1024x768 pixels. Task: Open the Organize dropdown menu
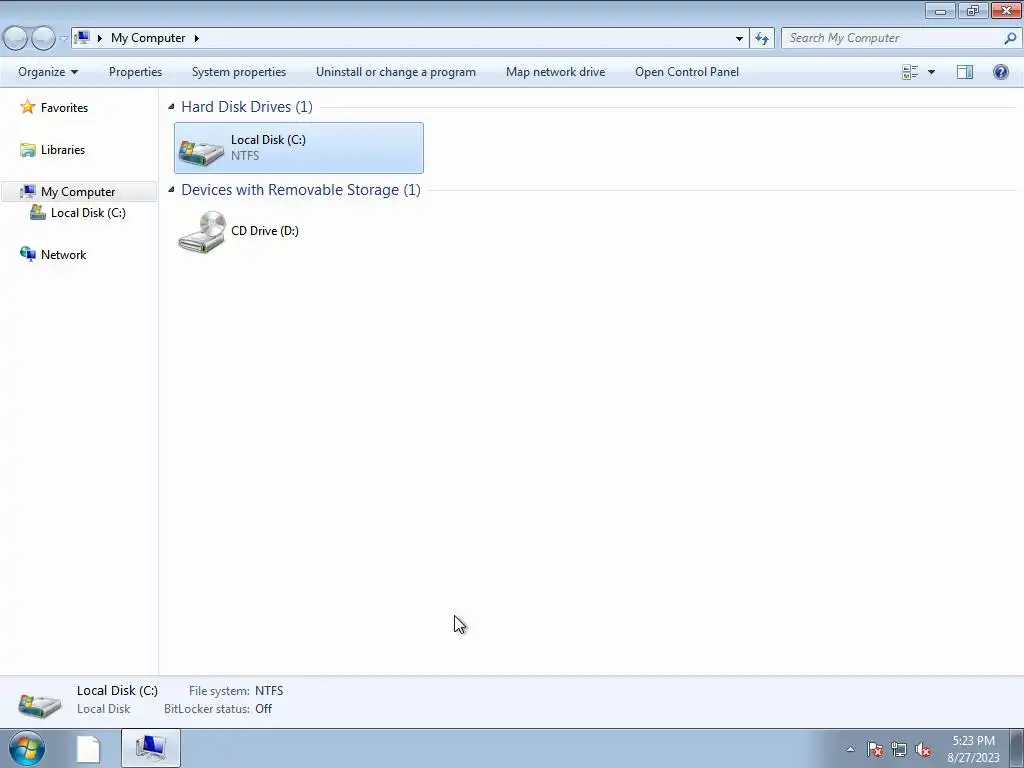pyautogui.click(x=48, y=72)
